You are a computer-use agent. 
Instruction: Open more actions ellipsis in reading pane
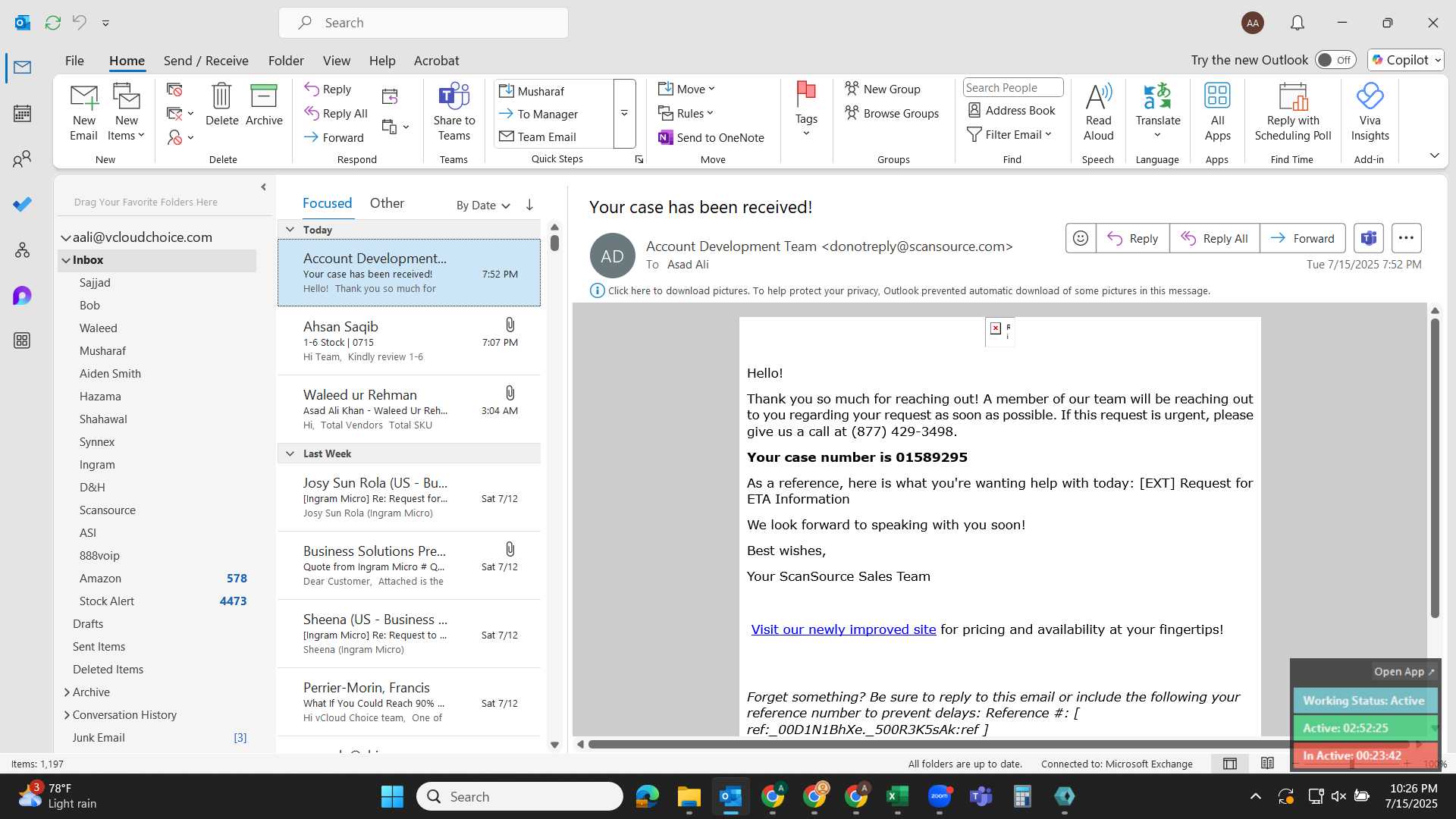1406,238
